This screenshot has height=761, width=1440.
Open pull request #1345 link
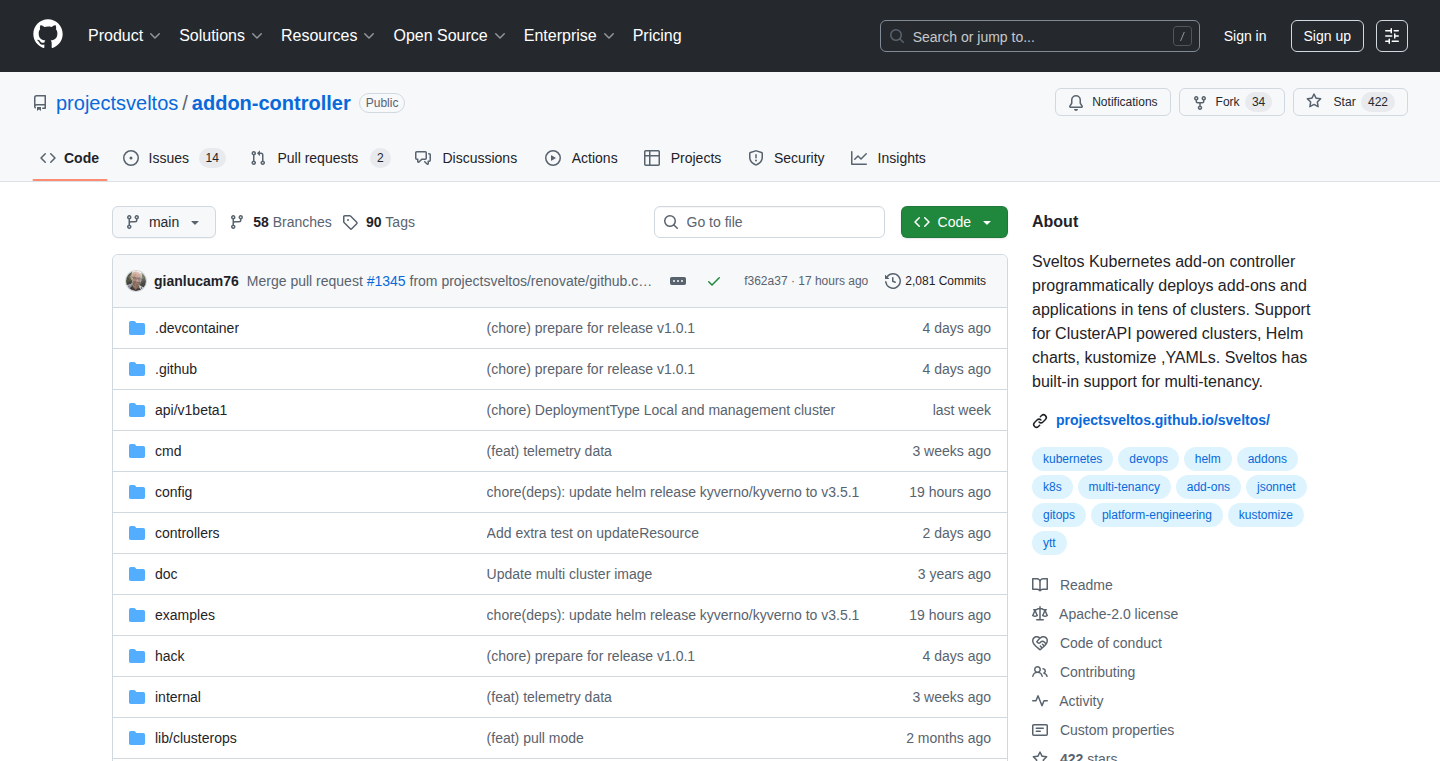pos(386,281)
